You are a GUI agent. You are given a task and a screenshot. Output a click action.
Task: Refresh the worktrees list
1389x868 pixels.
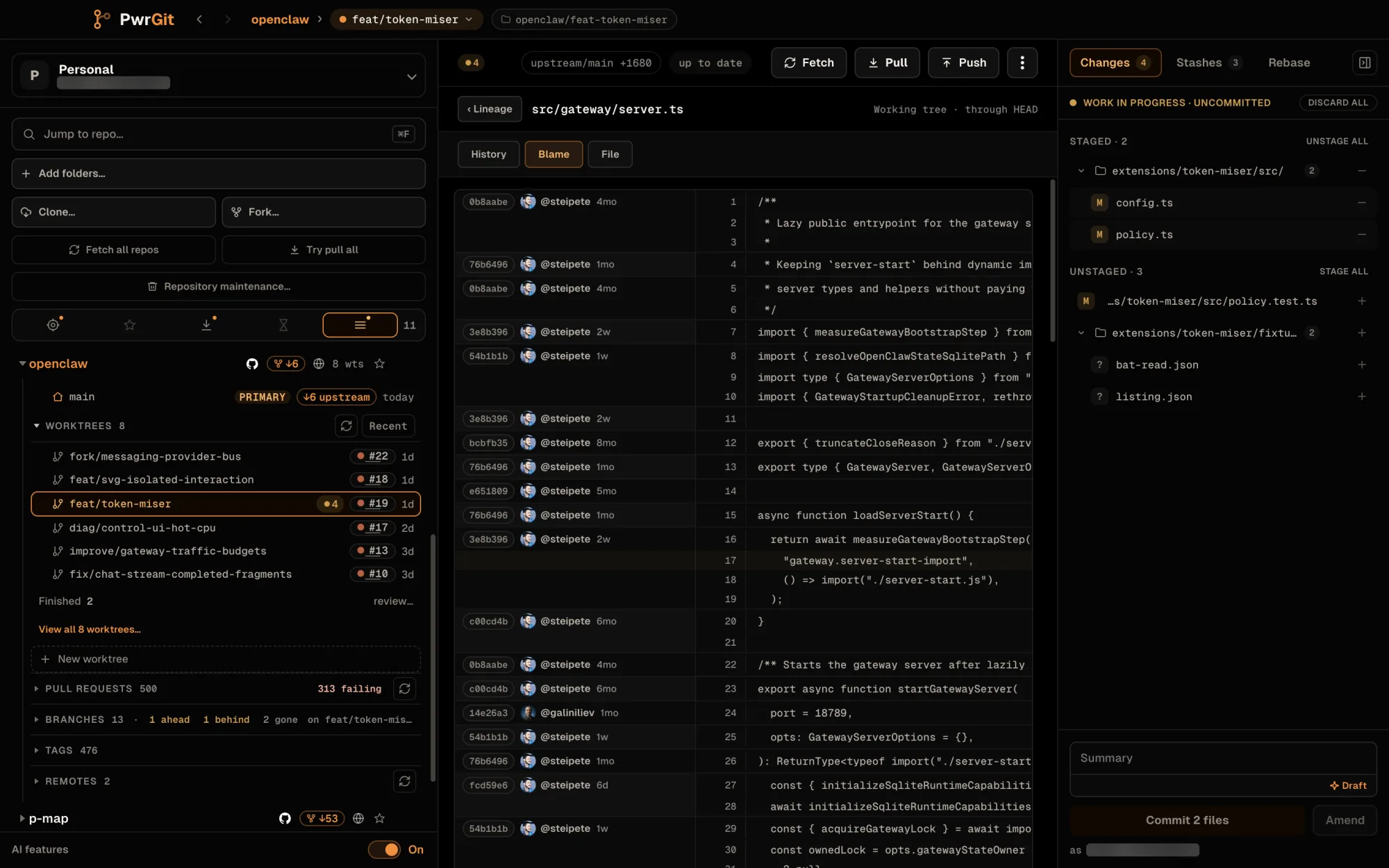(x=346, y=426)
